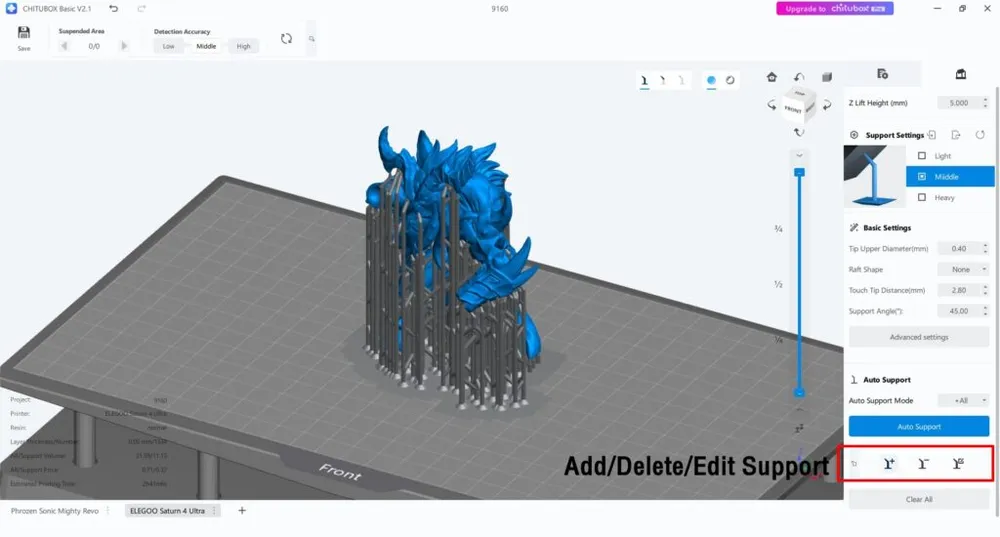Switch to the ELEGOO Saturn 4 Ultra tab
This screenshot has height=537, width=1000.
click(166, 511)
